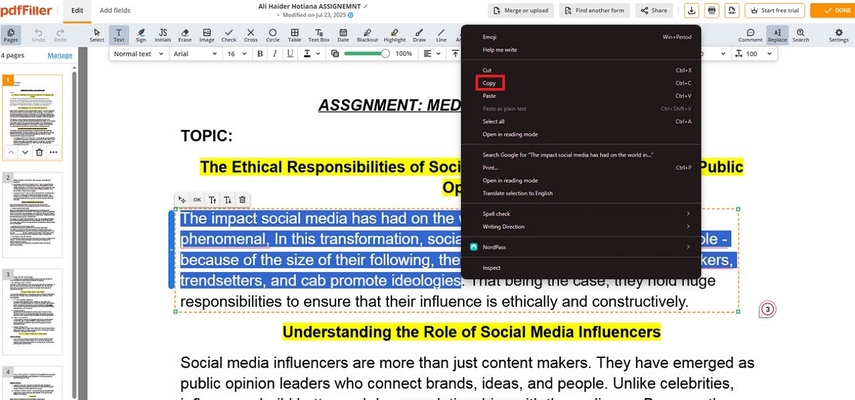
Task: Adjust the green opacity slider
Action: click(x=367, y=53)
